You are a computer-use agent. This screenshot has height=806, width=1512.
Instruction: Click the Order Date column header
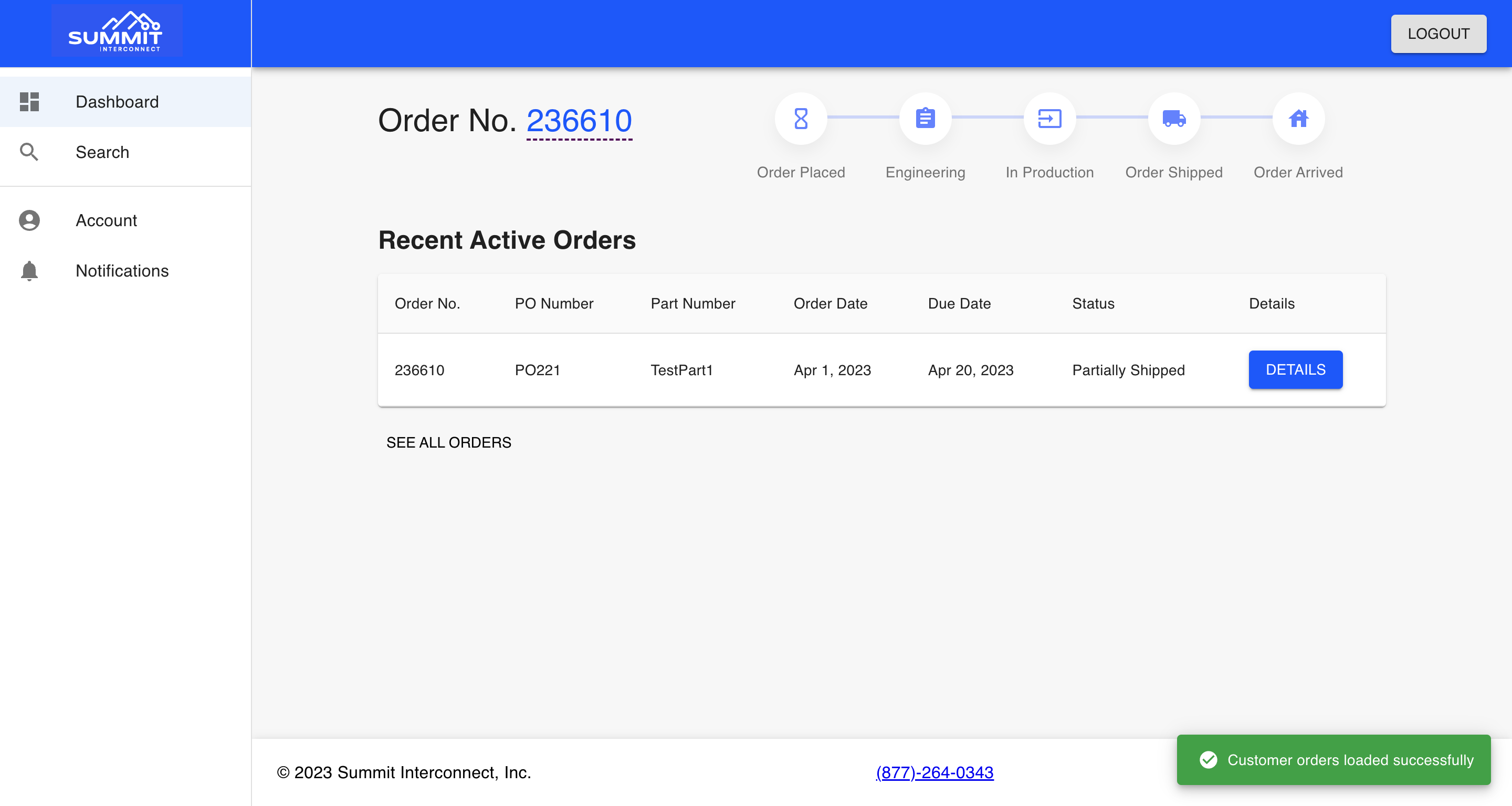pyautogui.click(x=831, y=303)
